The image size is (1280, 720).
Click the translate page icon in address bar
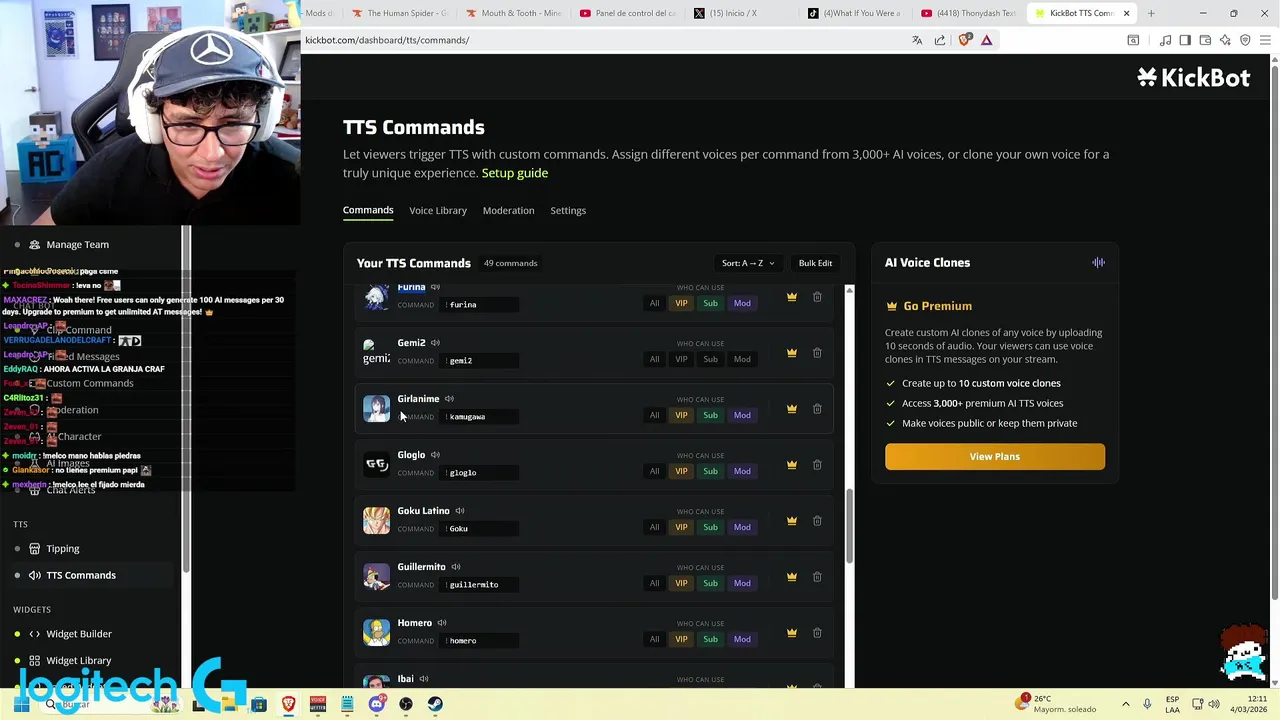[x=917, y=40]
